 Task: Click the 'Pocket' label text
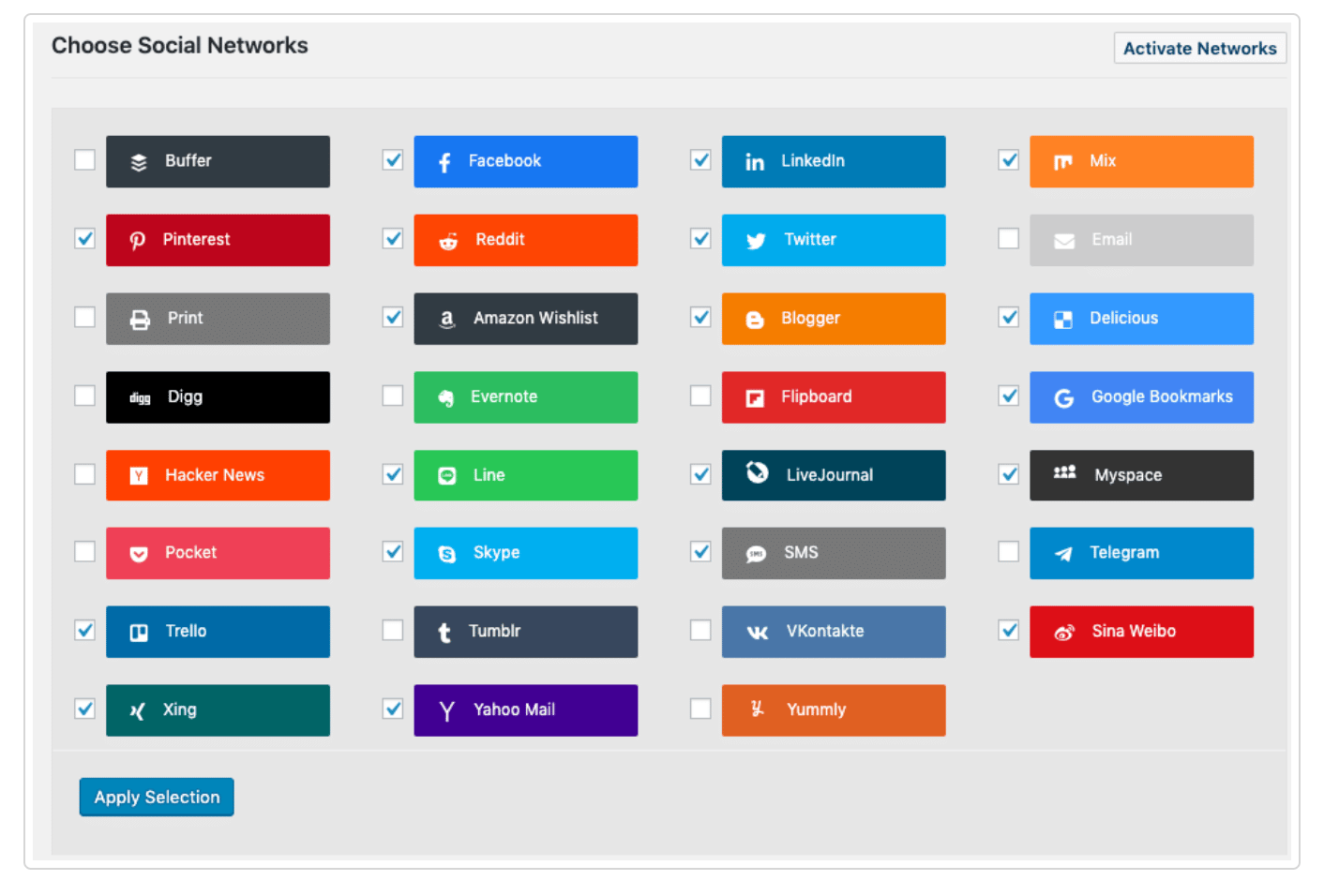[190, 552]
